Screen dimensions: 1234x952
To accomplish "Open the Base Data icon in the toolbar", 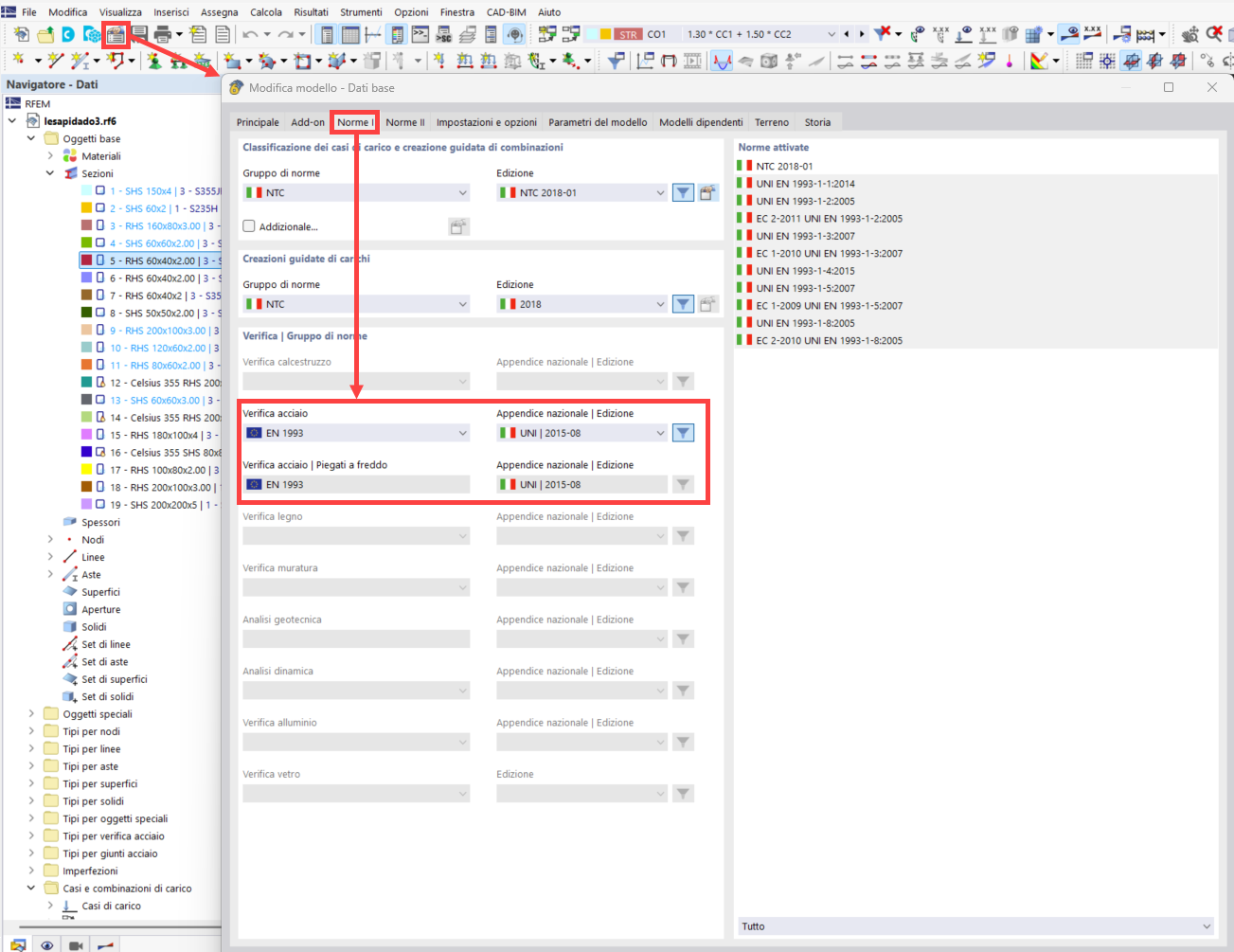I will (116, 34).
